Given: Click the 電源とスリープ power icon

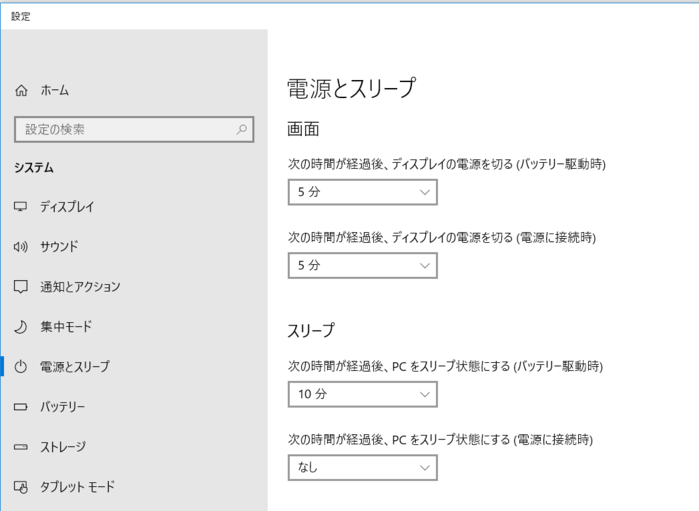Looking at the screenshot, I should (x=21, y=367).
